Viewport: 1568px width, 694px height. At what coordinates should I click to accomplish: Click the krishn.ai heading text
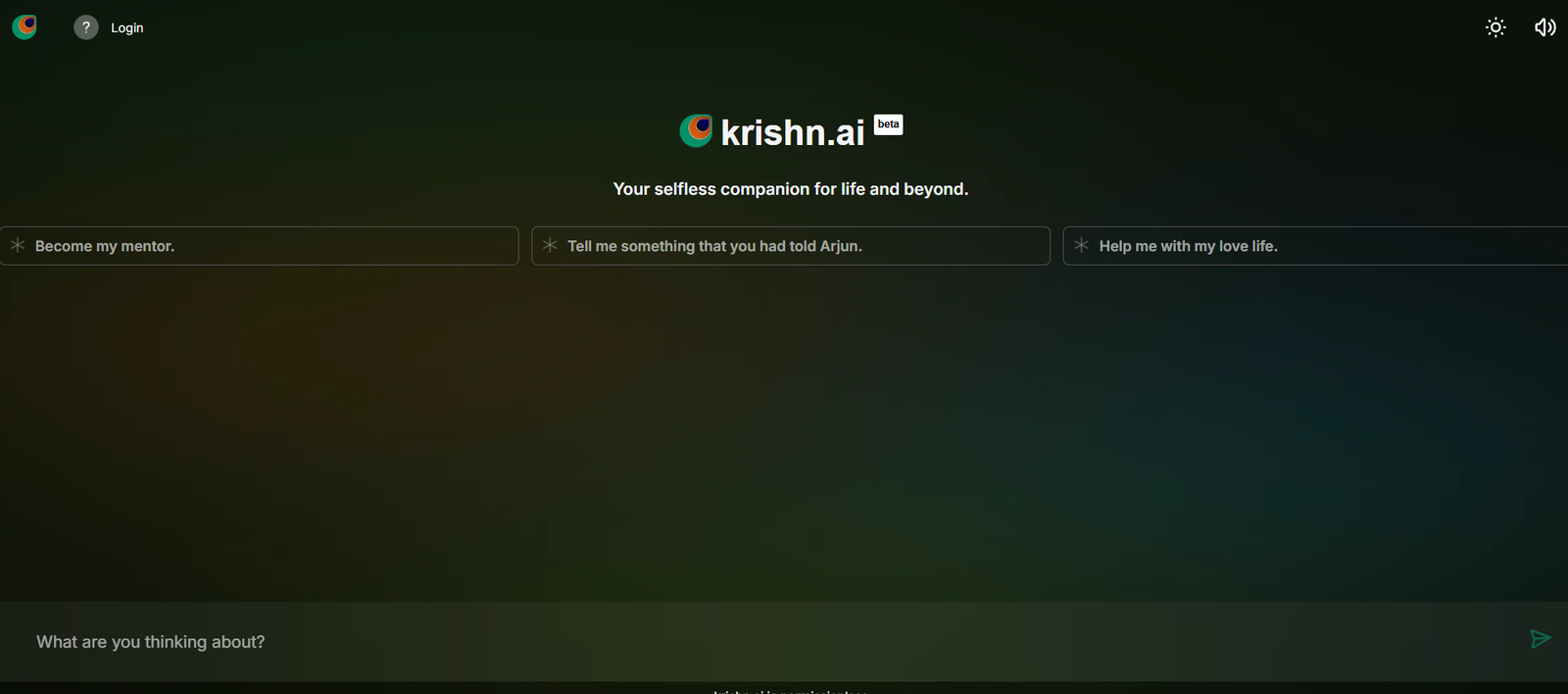(x=793, y=132)
